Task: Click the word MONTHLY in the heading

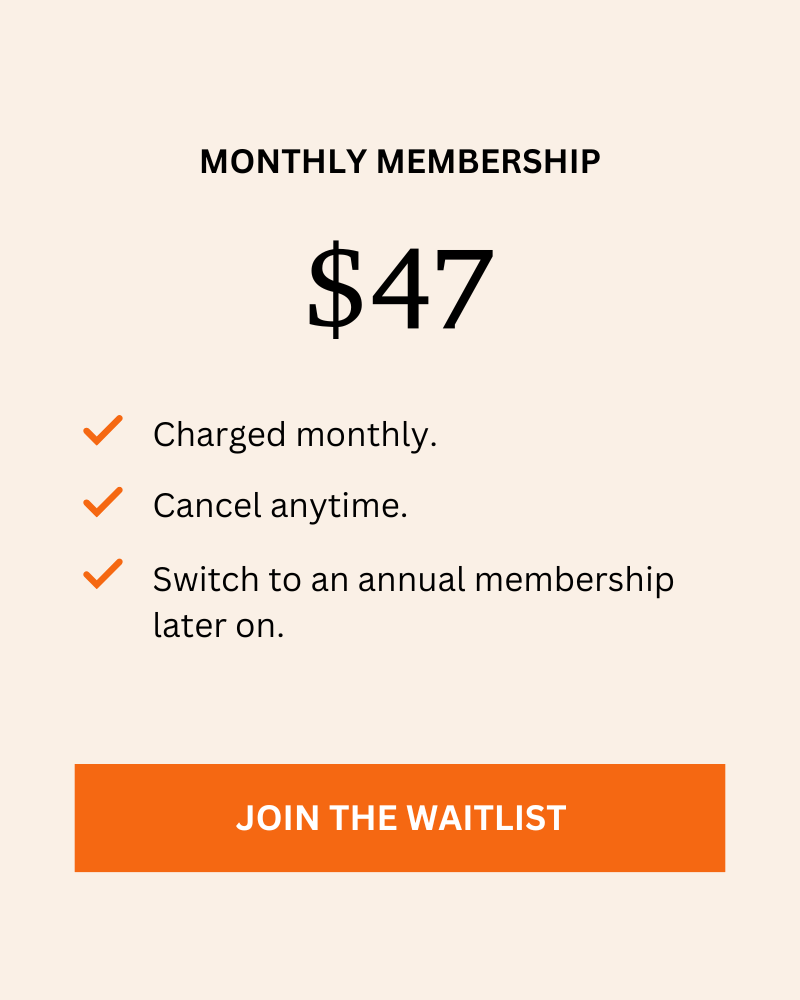Action: [x=283, y=161]
